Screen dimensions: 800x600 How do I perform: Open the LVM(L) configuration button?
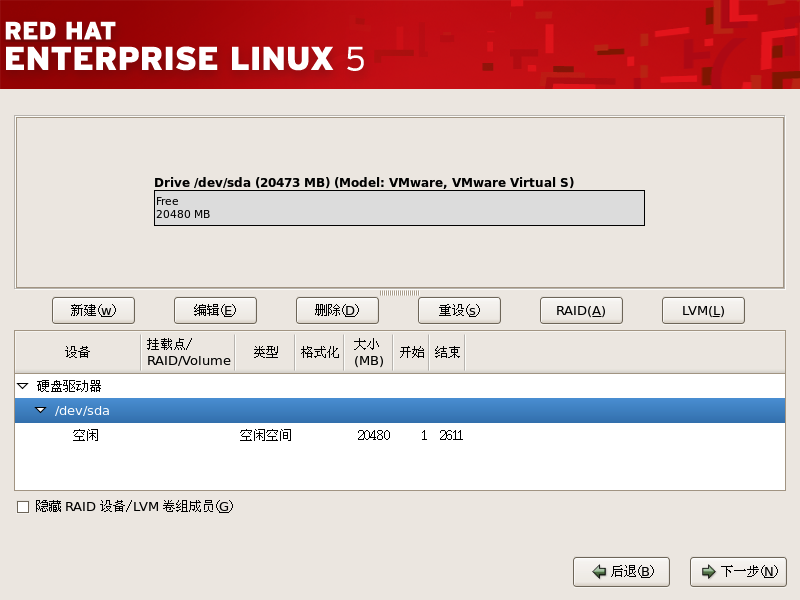[703, 311]
